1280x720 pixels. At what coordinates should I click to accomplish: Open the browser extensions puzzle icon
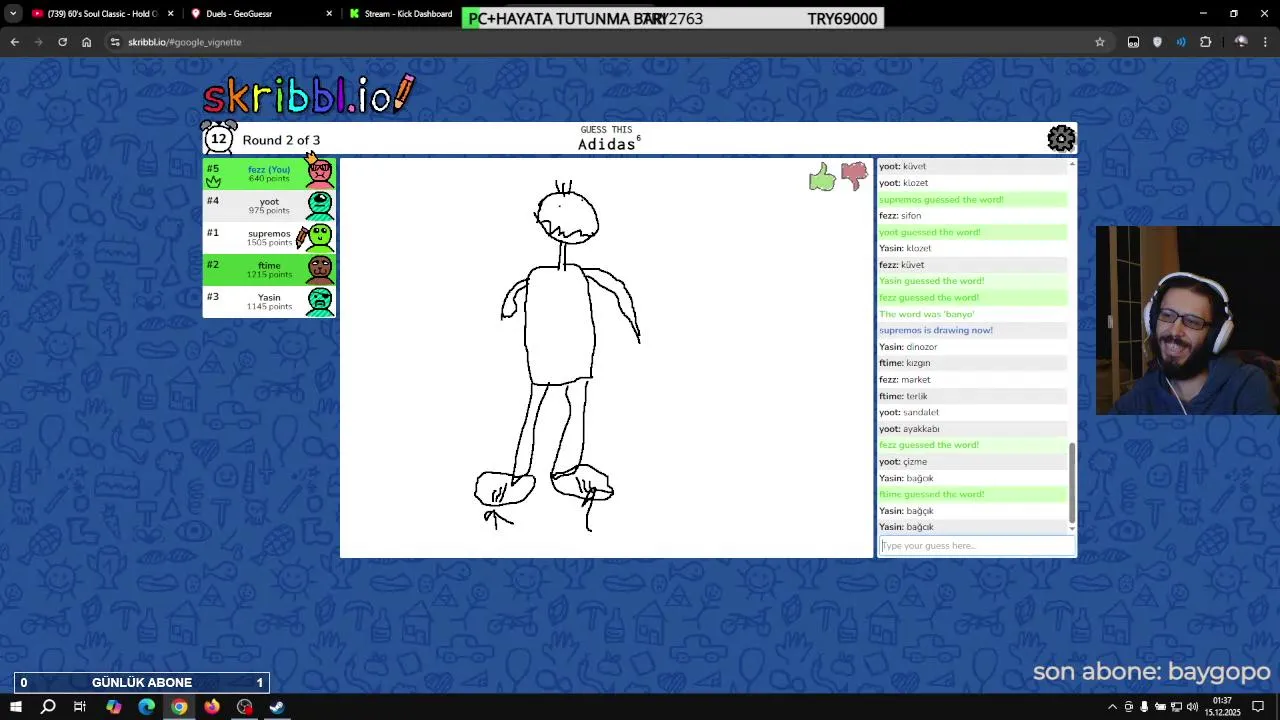(x=1205, y=42)
